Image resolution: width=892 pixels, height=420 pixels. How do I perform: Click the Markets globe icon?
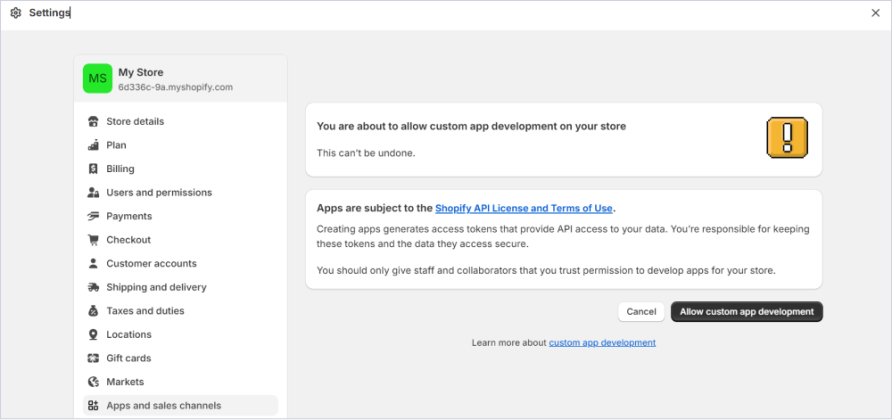point(94,382)
